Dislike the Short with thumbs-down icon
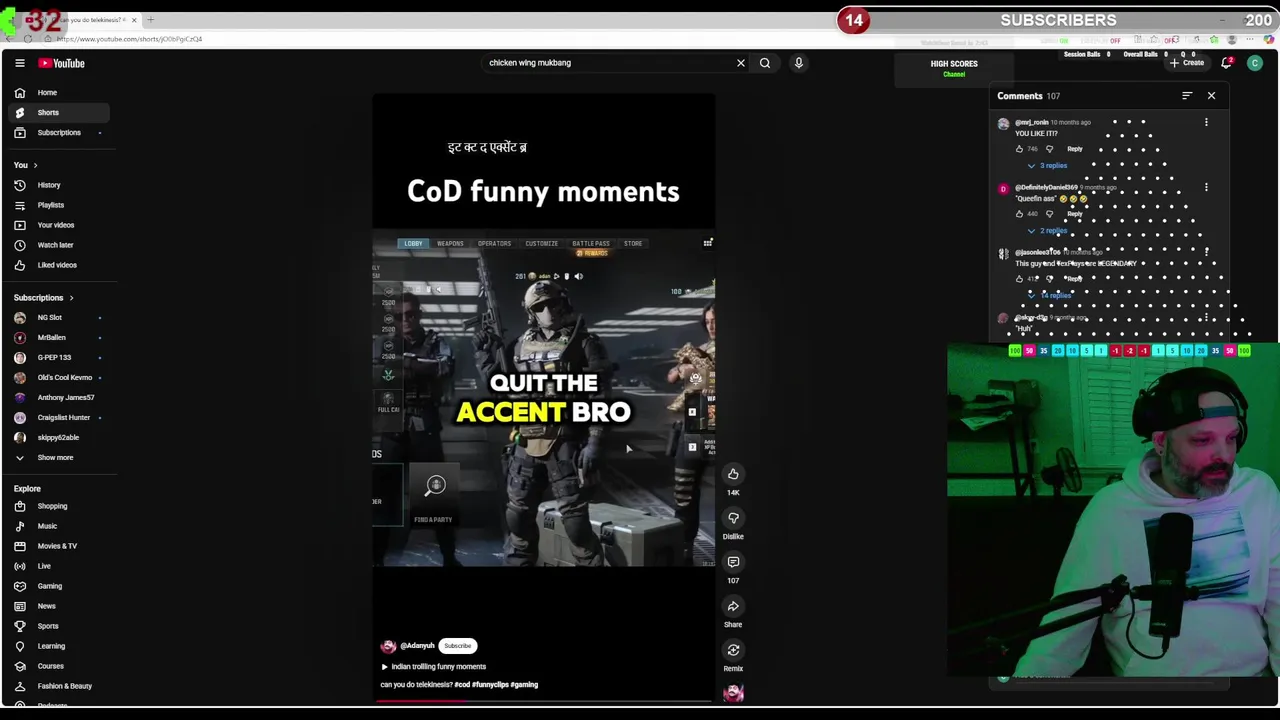Screen dimensions: 1280x720 pyautogui.click(x=733, y=518)
